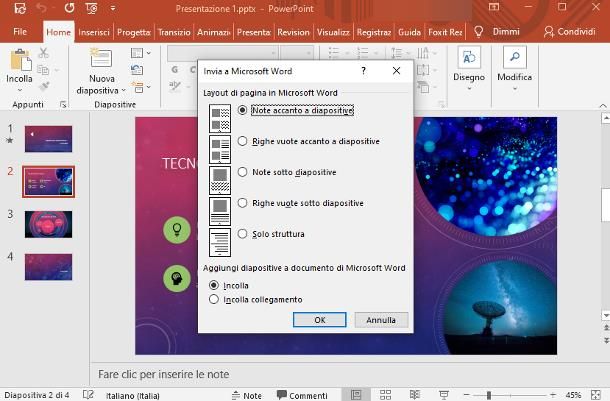
Task: Click the zoom slider handle
Action: click(x=489, y=395)
